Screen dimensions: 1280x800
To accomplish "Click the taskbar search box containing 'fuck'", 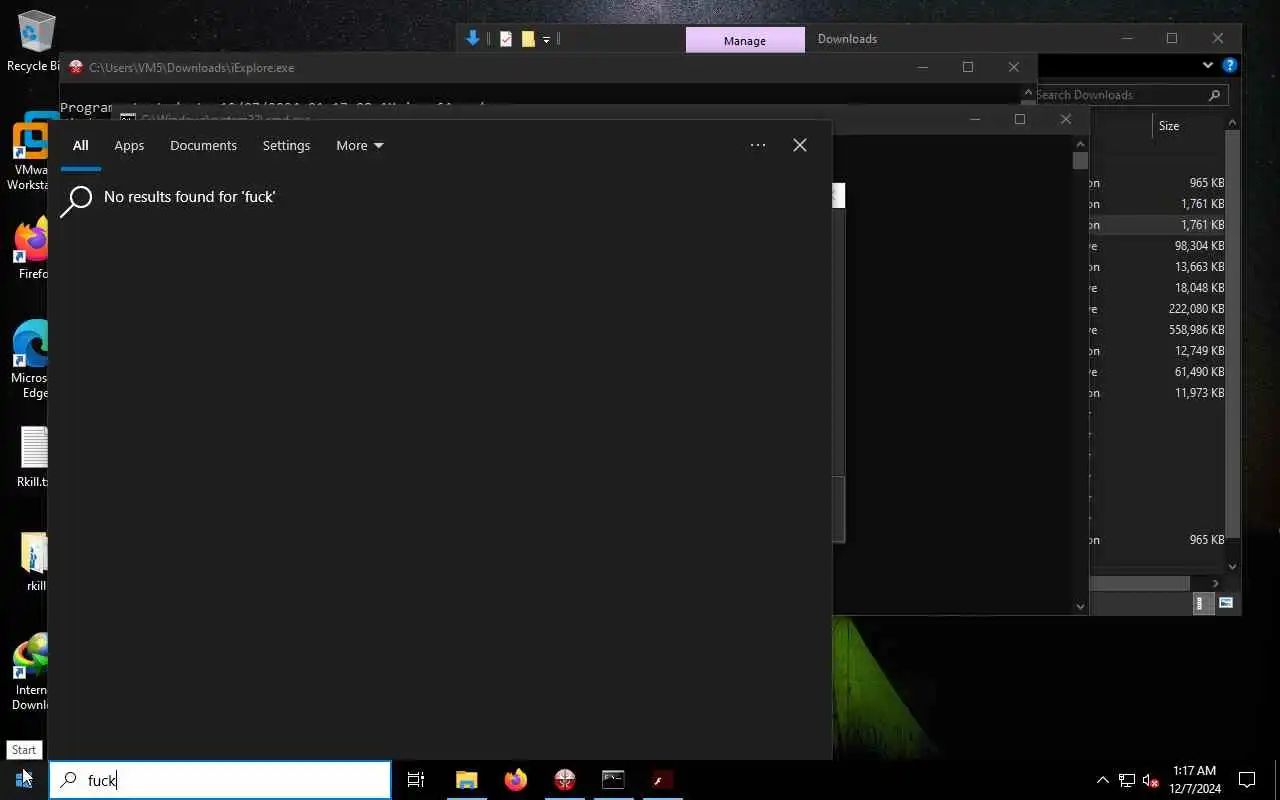I will tap(220, 780).
